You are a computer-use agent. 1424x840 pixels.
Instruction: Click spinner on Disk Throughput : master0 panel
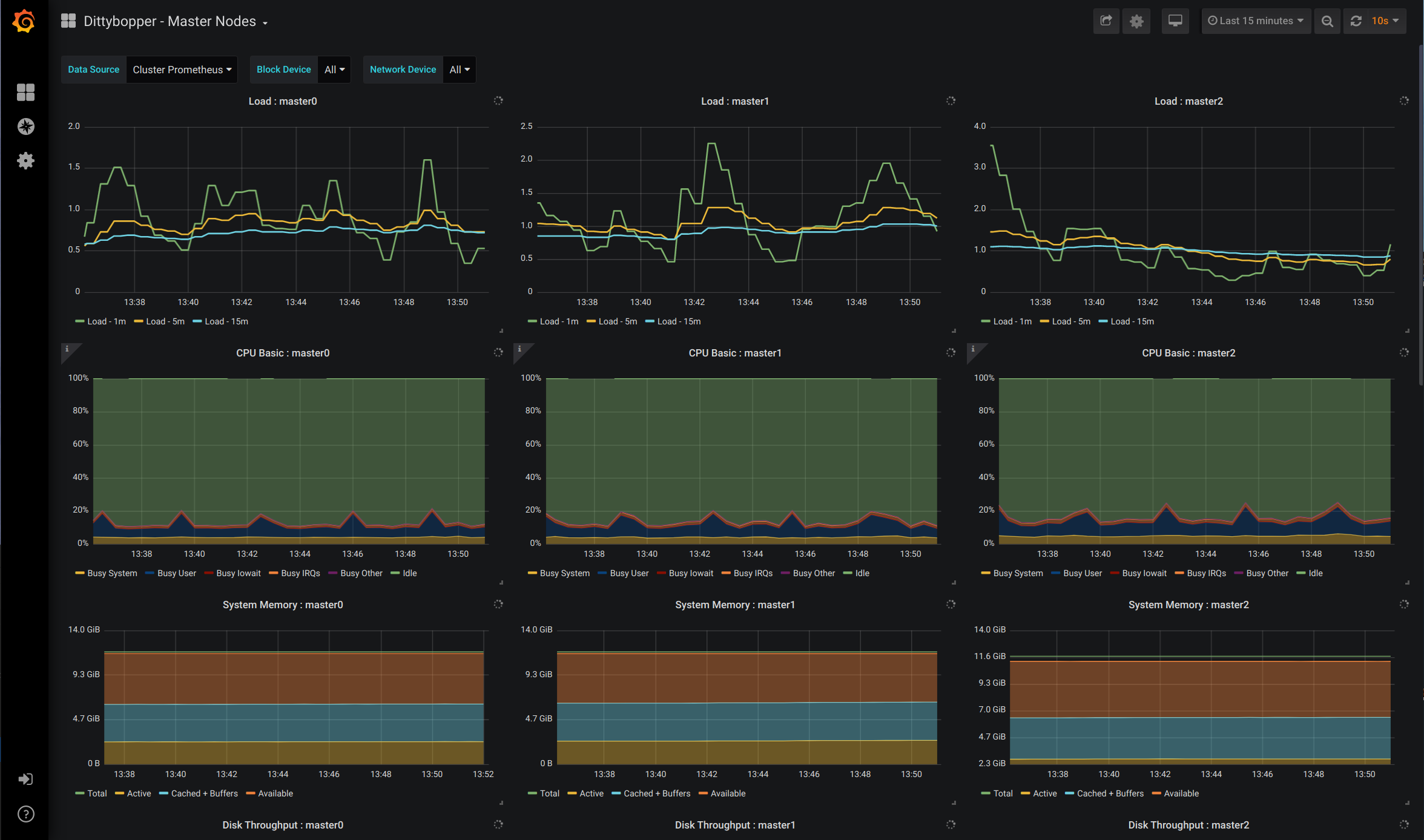click(x=498, y=825)
